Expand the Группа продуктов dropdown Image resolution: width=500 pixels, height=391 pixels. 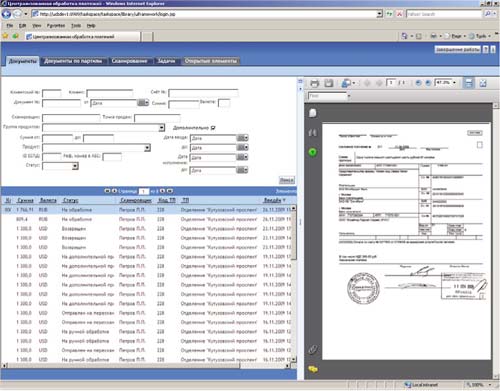[162, 128]
